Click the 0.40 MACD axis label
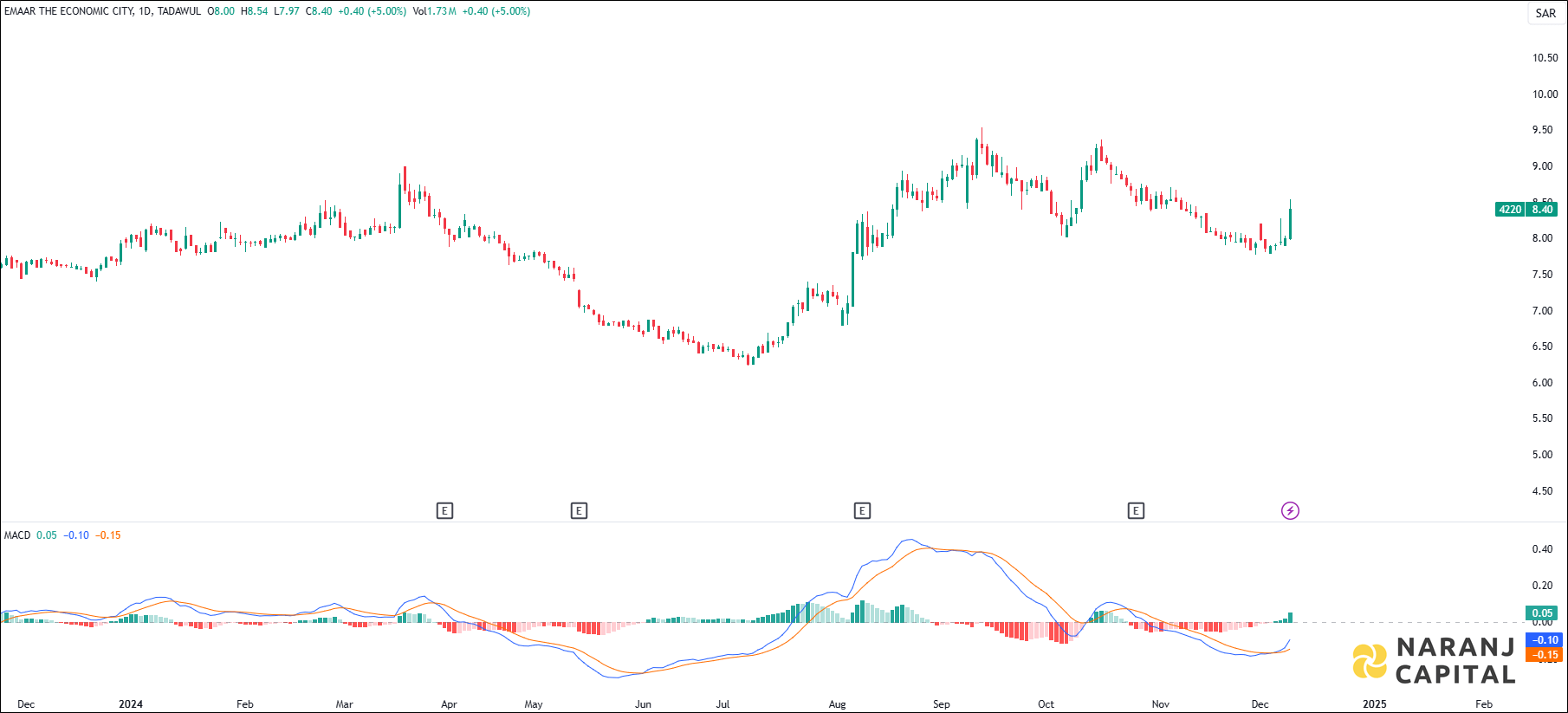 pyautogui.click(x=1542, y=549)
